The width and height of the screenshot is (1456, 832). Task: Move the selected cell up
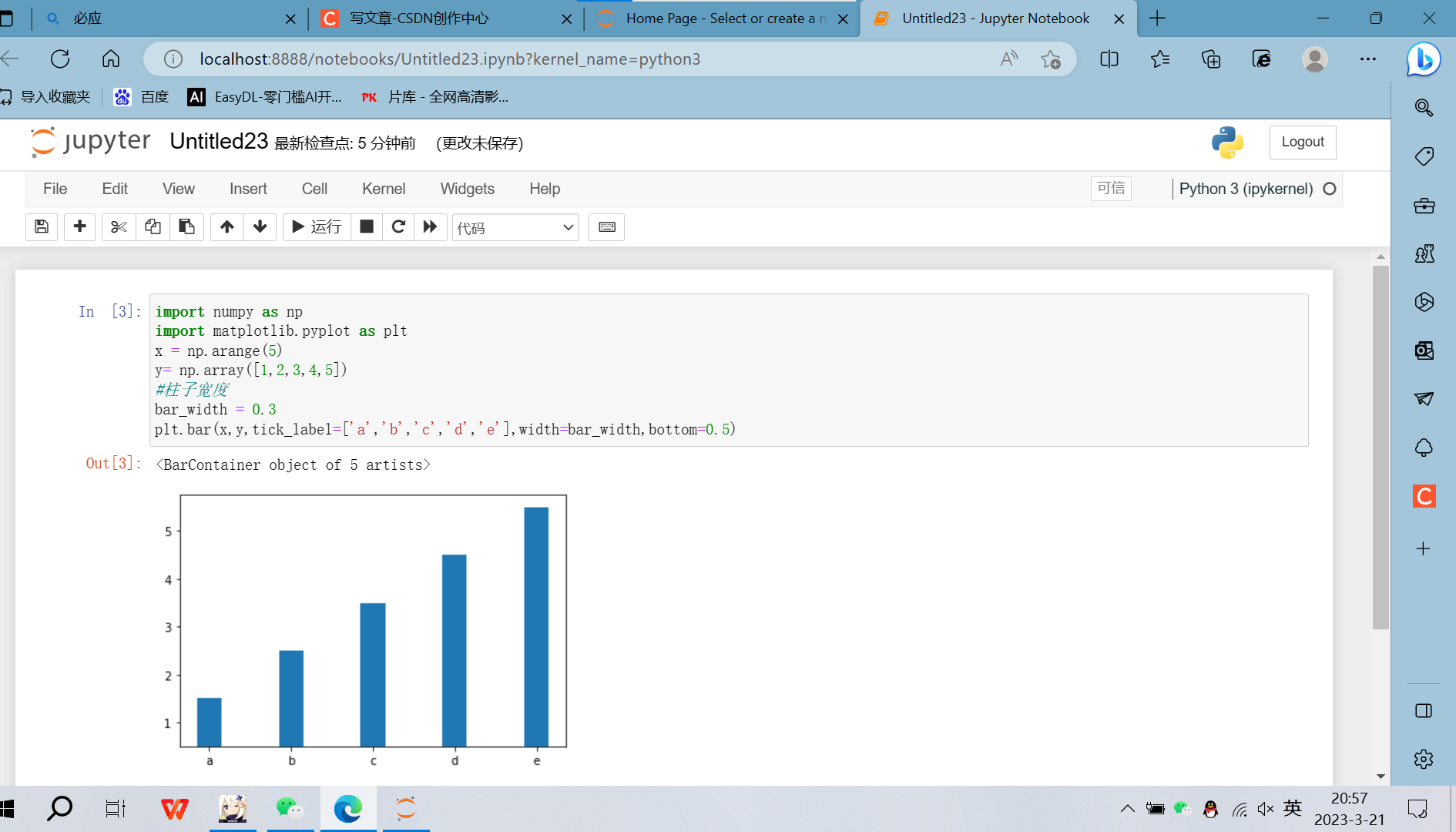coord(226,226)
